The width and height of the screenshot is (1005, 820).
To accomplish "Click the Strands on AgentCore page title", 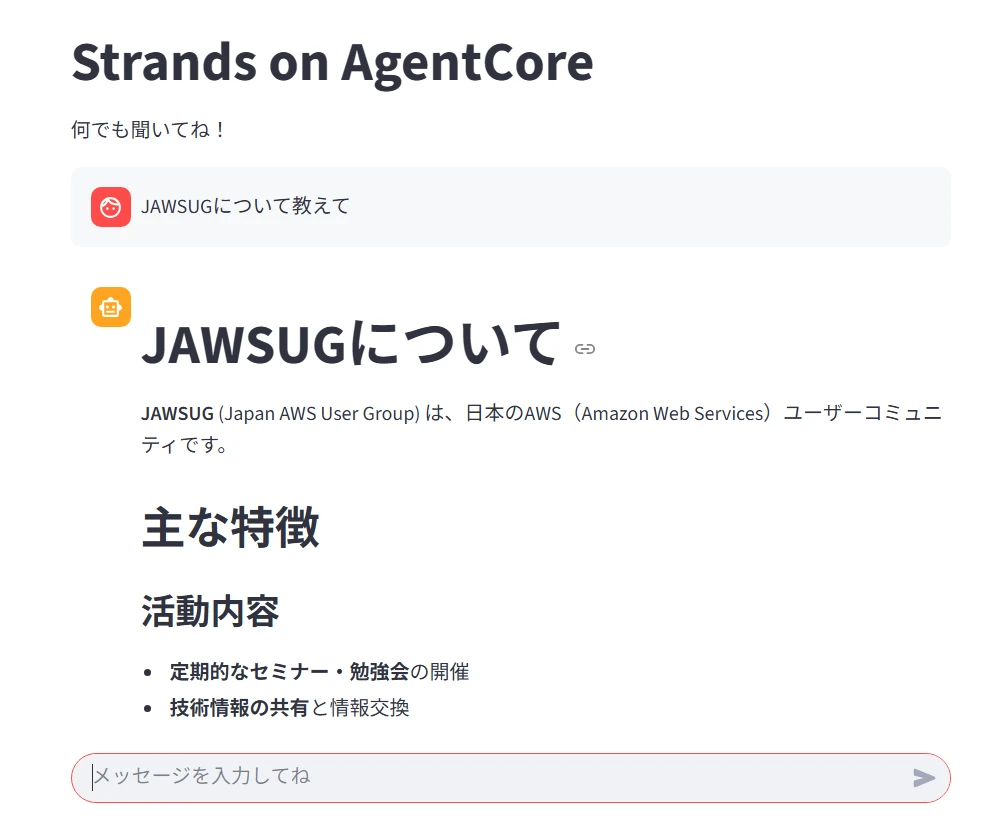I will (332, 62).
